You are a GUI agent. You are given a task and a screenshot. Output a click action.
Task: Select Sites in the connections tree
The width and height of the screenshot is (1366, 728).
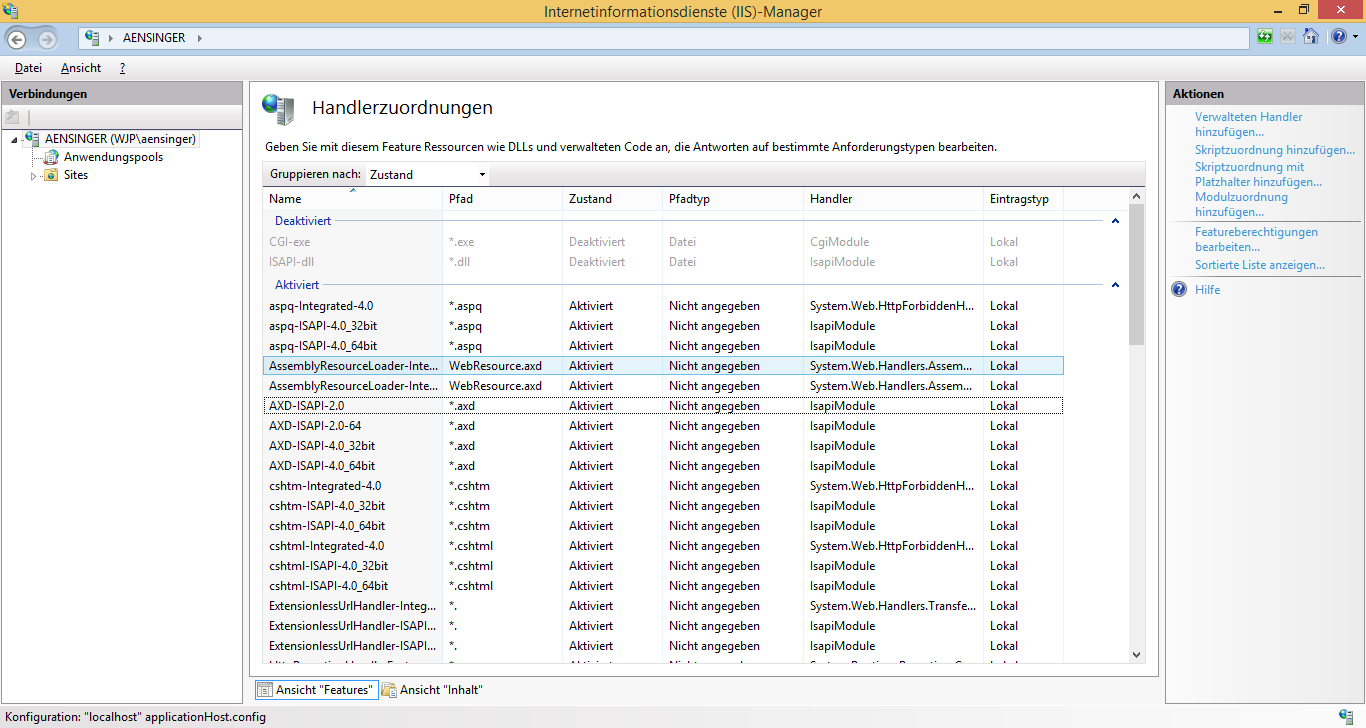[76, 175]
